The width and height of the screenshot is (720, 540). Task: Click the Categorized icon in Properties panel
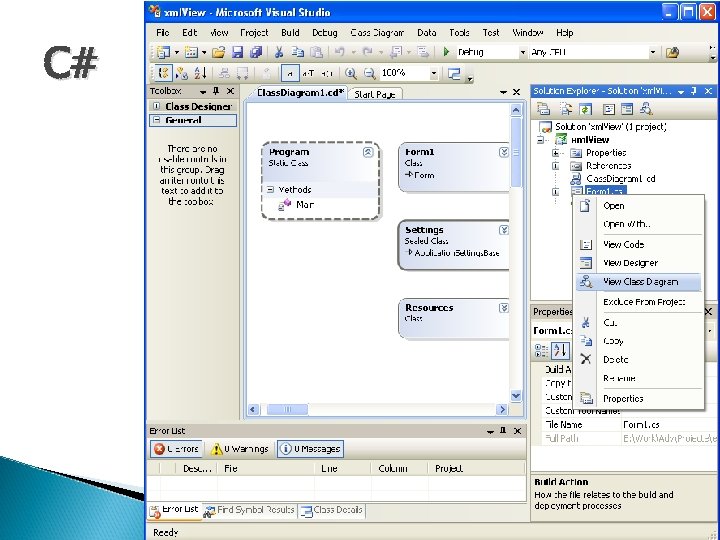[x=541, y=350]
